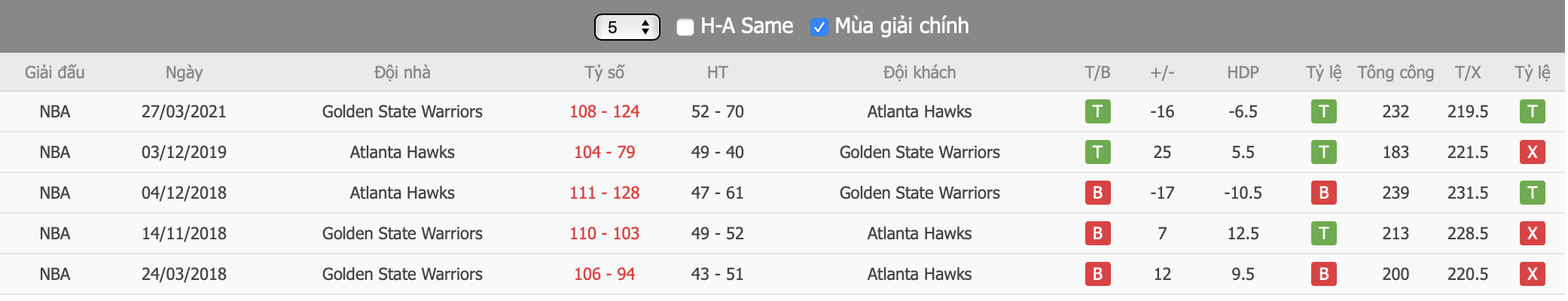Click the red X badge in 03/12/2019 row
Screen dimensions: 1568x301
coord(1532,152)
